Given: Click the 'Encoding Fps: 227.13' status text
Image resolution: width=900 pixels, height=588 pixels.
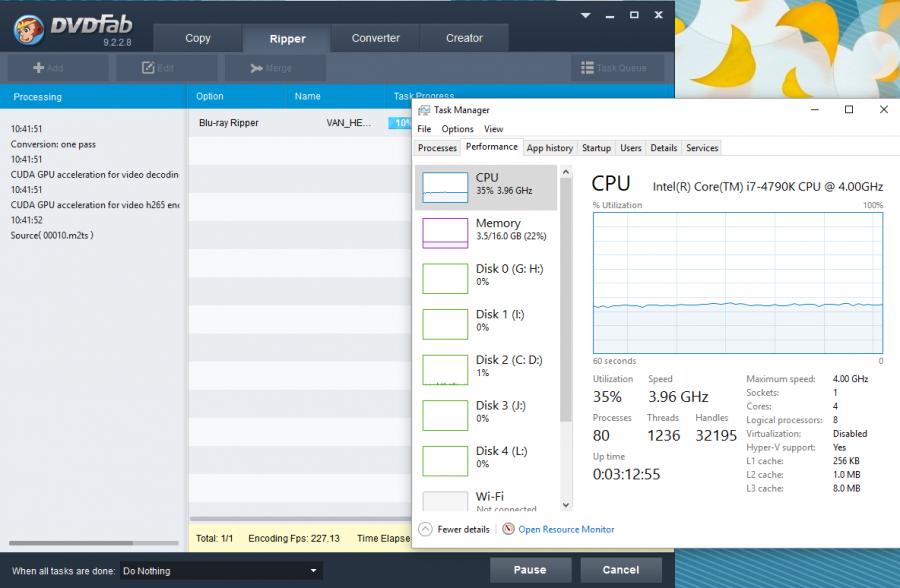Looking at the screenshot, I should [x=294, y=538].
